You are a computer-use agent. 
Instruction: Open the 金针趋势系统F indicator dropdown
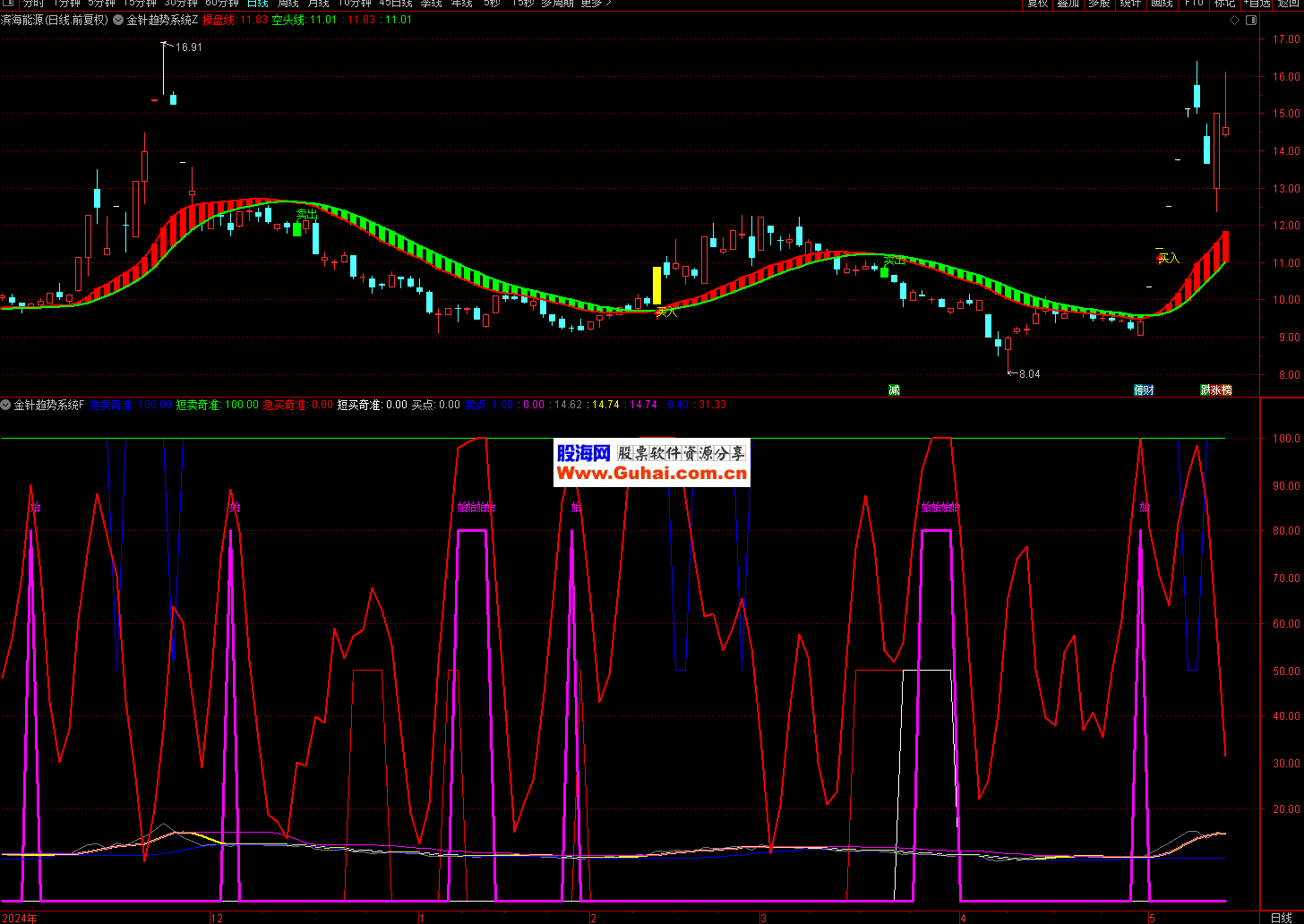tap(6, 405)
